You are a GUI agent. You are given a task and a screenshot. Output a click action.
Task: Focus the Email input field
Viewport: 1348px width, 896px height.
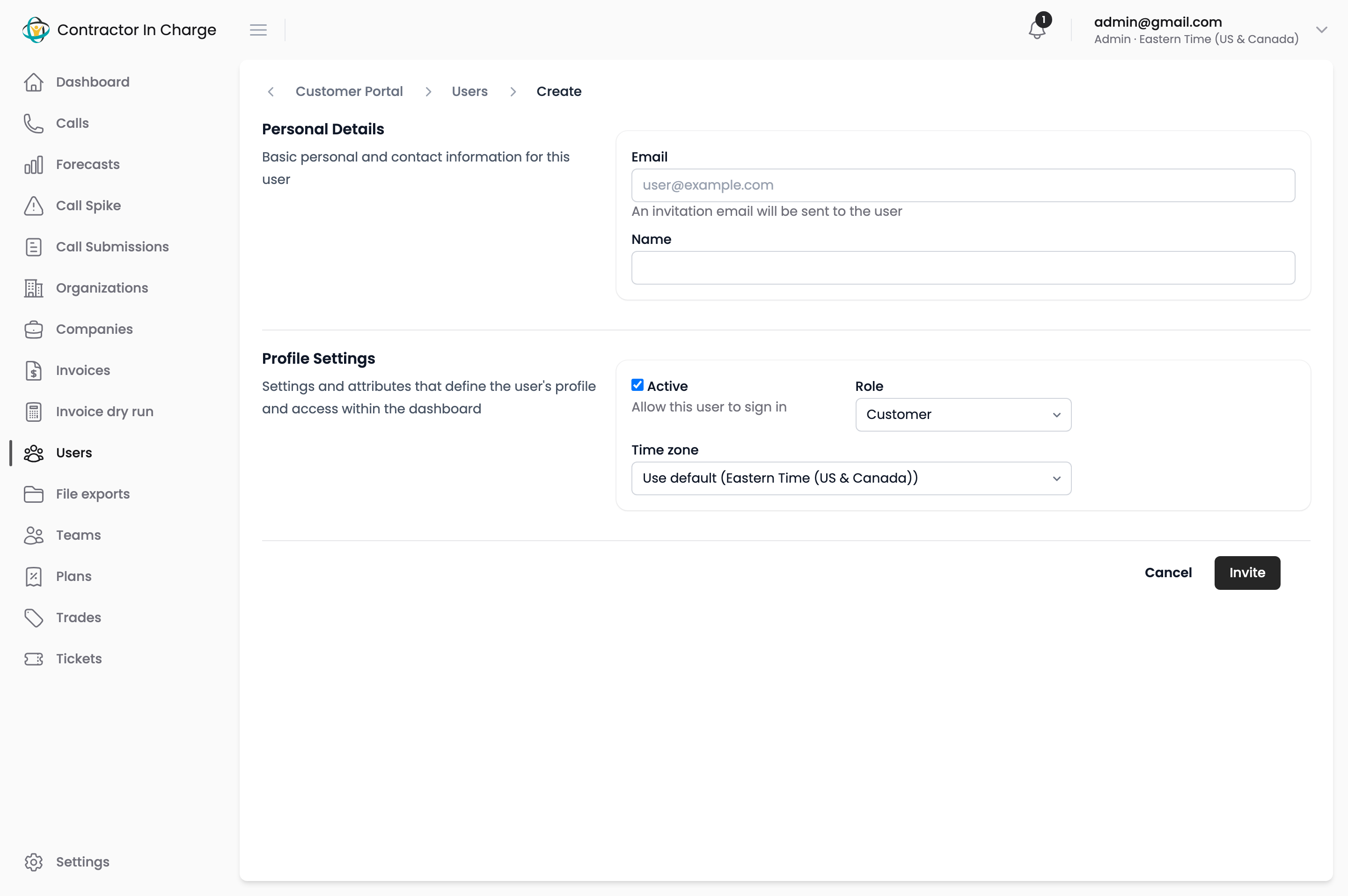963,185
